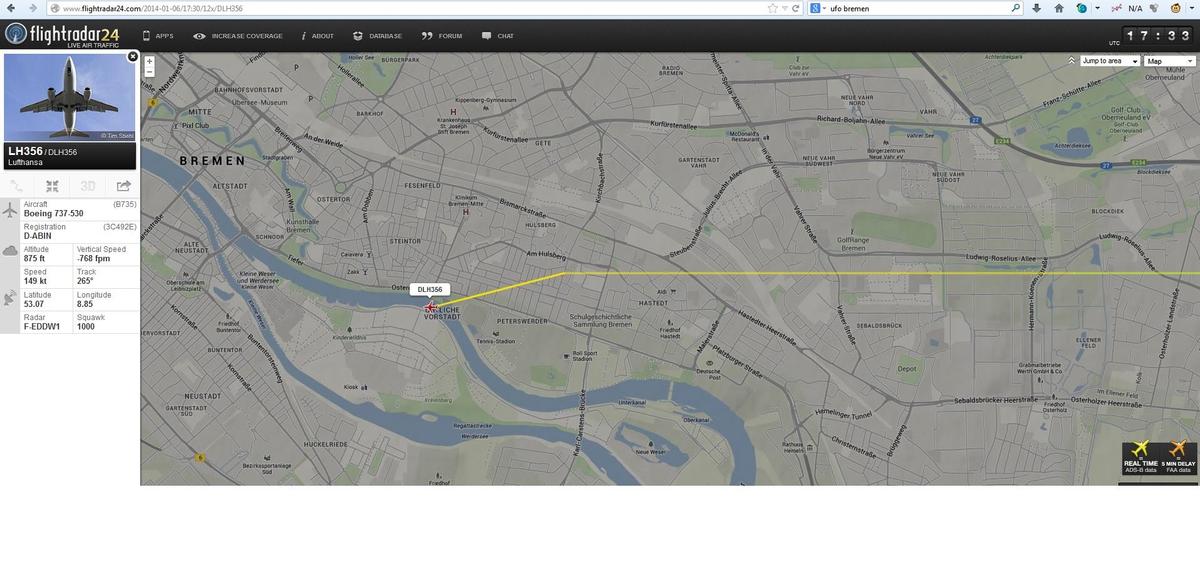
Task: Click the cloud icon beside Altitude
Action: [10, 250]
